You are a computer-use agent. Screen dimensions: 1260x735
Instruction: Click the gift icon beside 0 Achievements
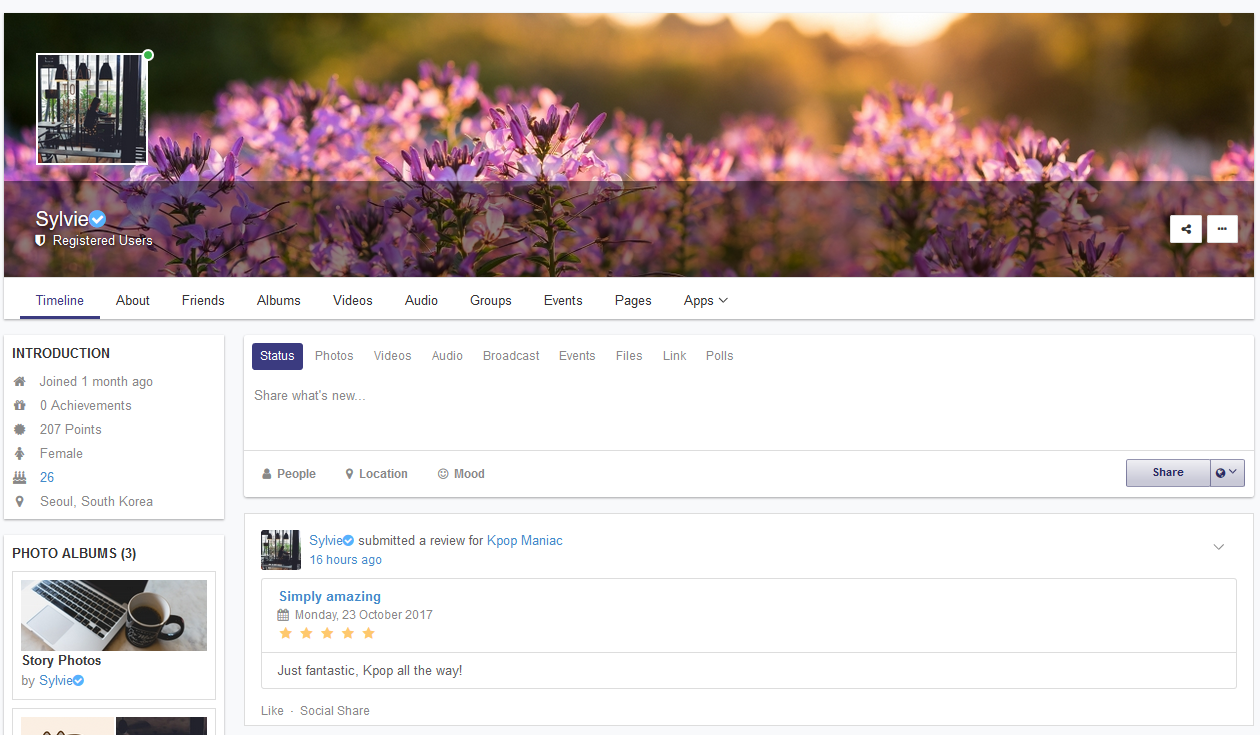point(20,405)
